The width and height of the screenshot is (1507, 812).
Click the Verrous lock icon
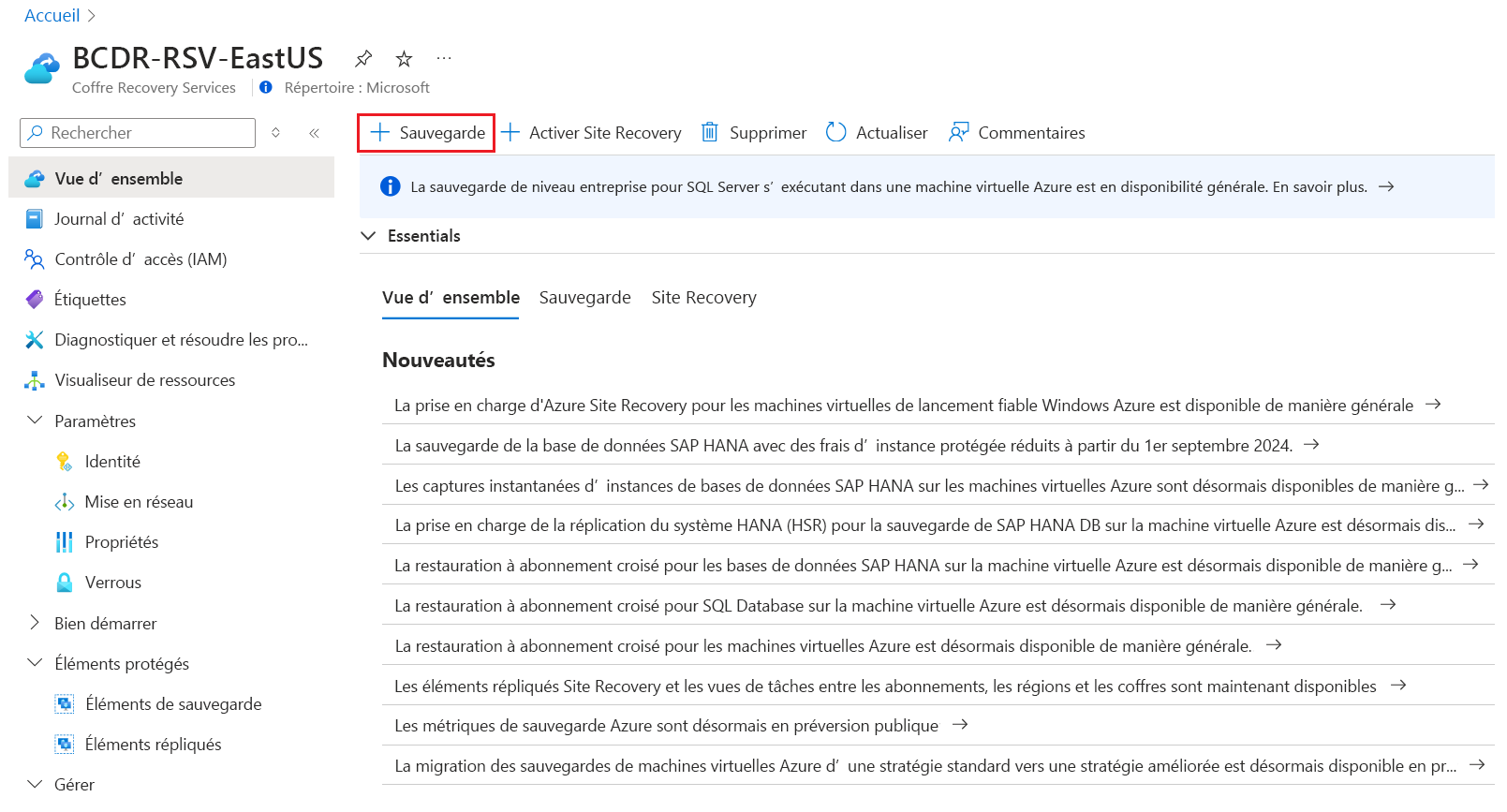click(65, 583)
